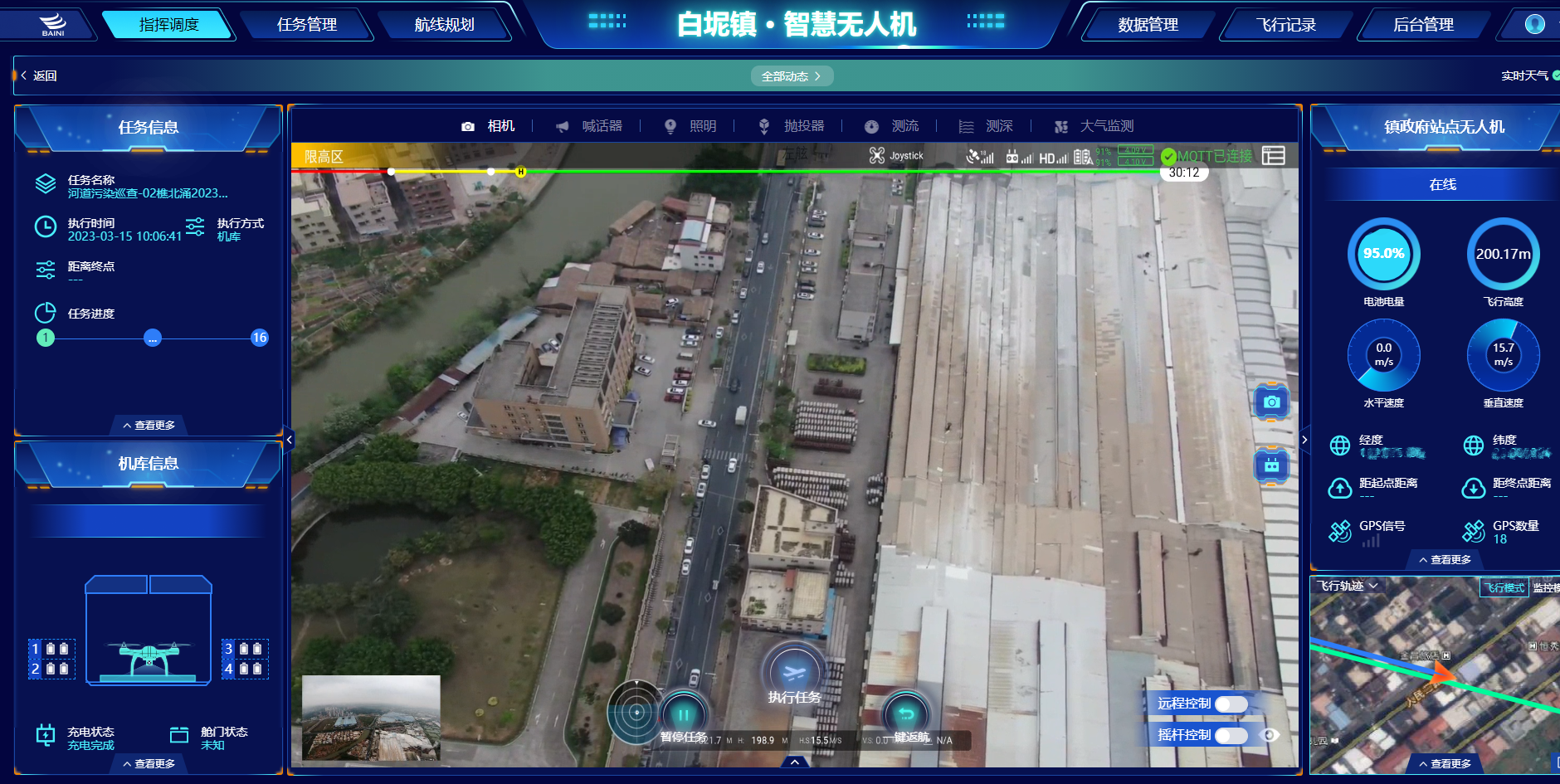Click the drone hangar illustration
Image resolution: width=1560 pixels, height=784 pixels.
(x=149, y=631)
